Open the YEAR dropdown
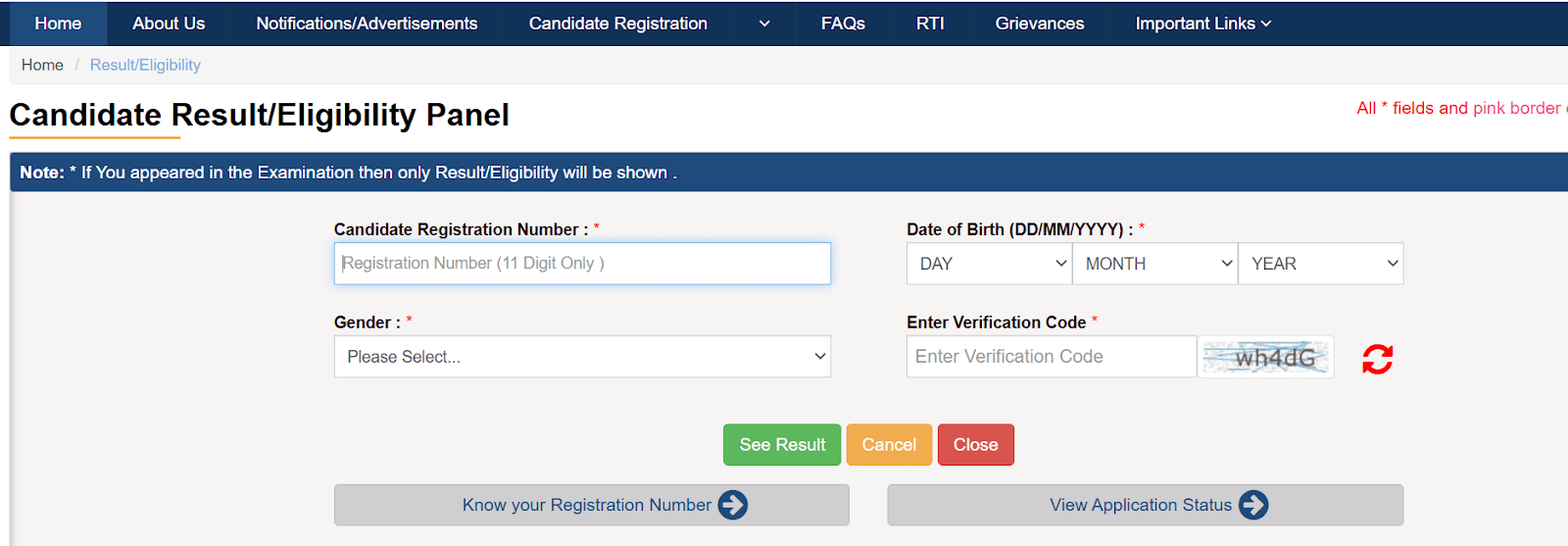1568x546 pixels. tap(1320, 264)
